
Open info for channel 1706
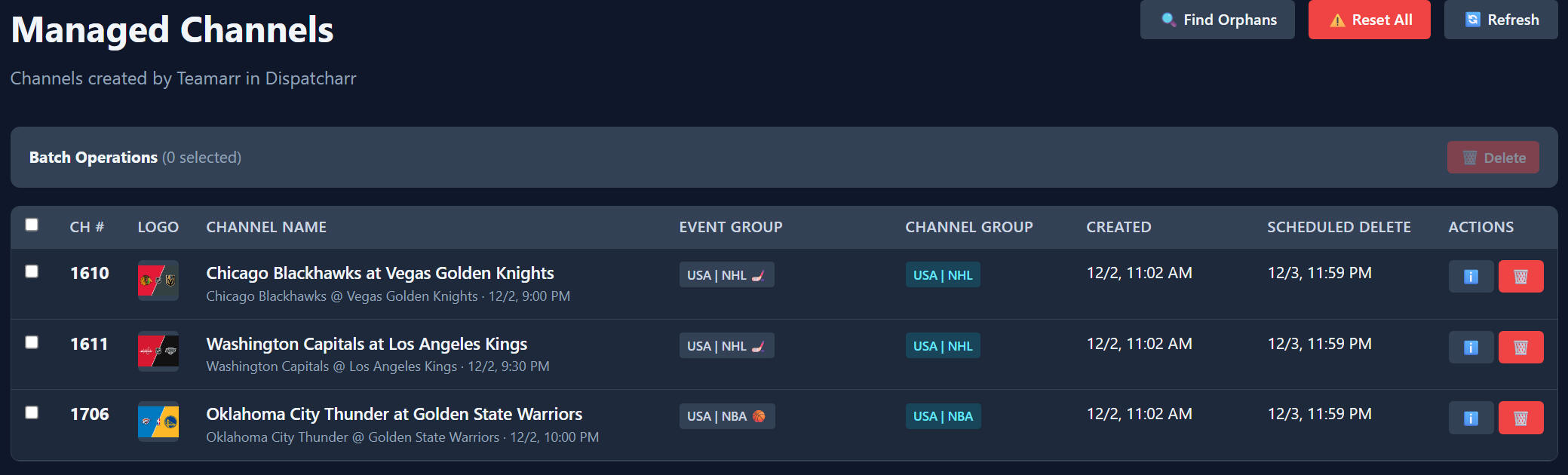click(x=1470, y=418)
